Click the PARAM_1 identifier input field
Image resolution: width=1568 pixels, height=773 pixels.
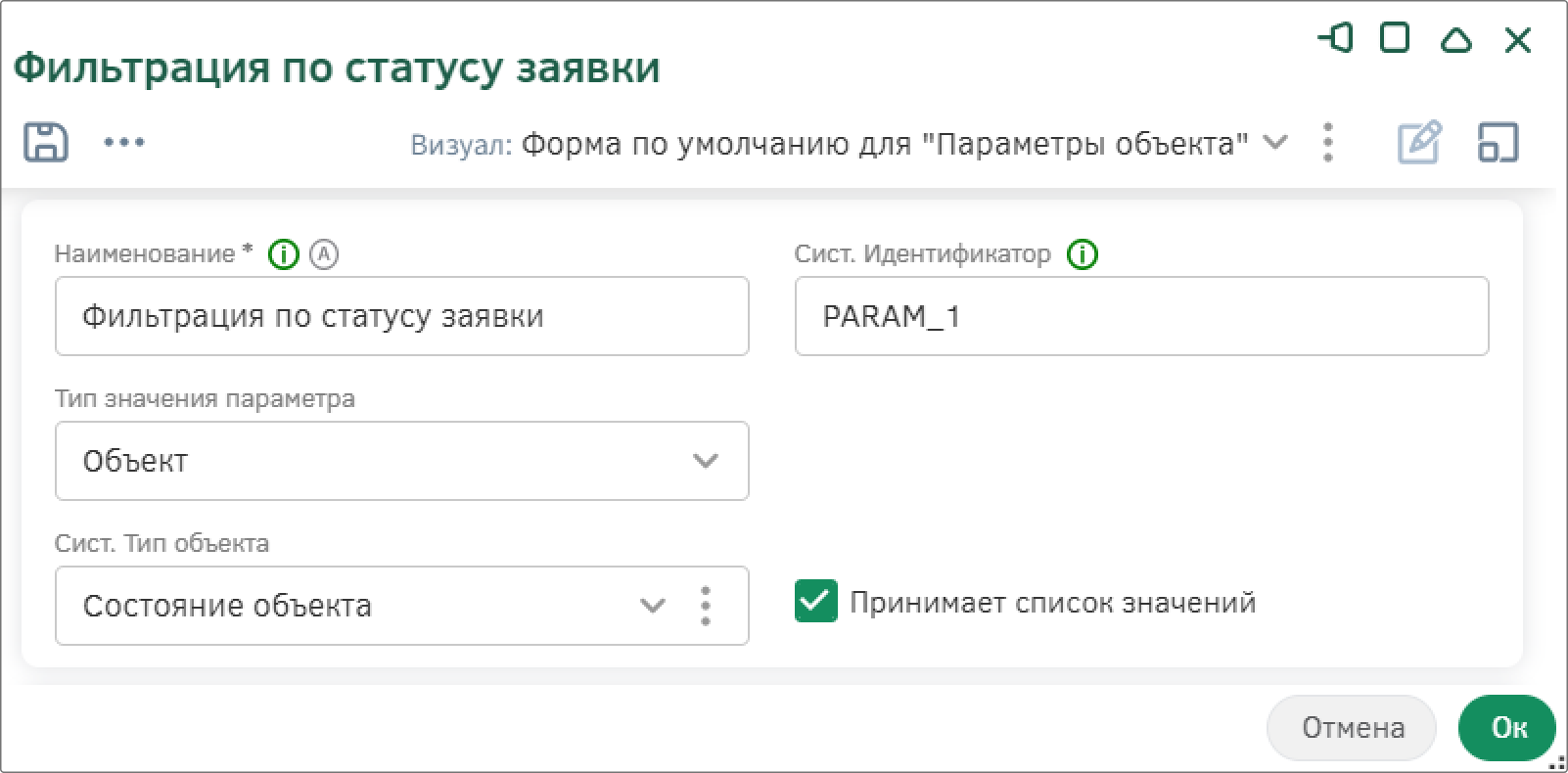(x=1142, y=316)
